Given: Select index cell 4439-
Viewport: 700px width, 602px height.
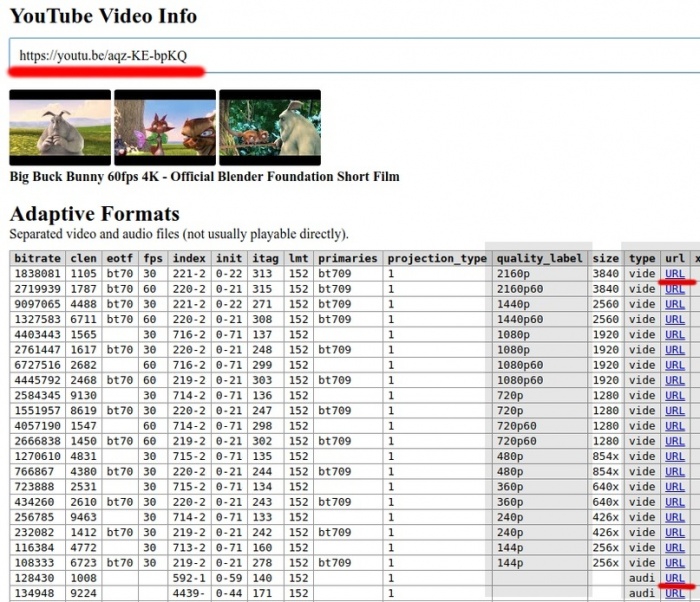Looking at the screenshot, I should point(189,593).
